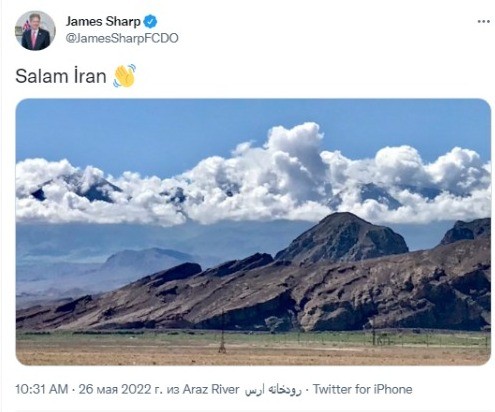
Task: Open James Sharp's profile avatar
Action: tap(35, 30)
